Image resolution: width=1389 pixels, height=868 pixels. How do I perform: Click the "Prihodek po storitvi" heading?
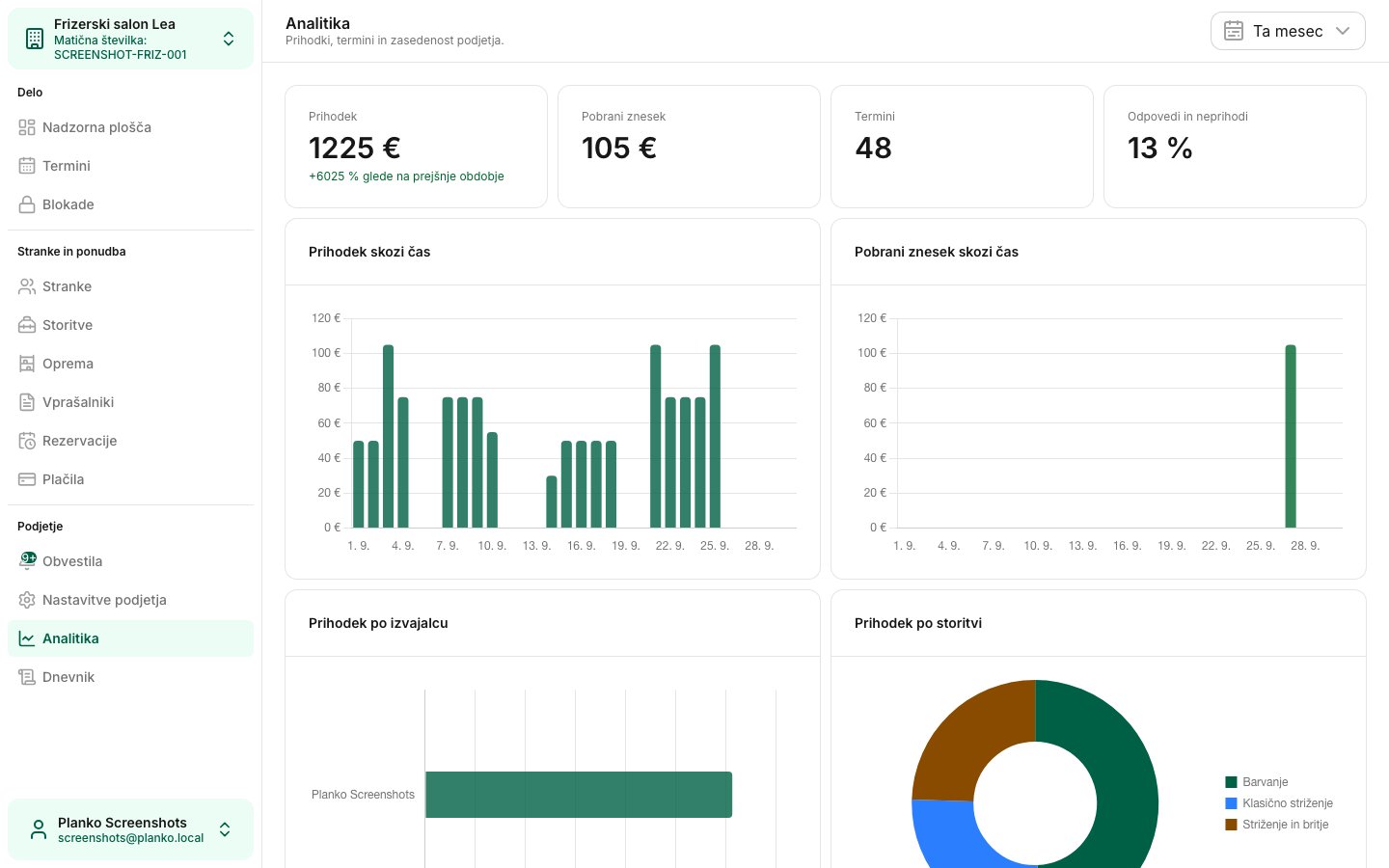918,623
